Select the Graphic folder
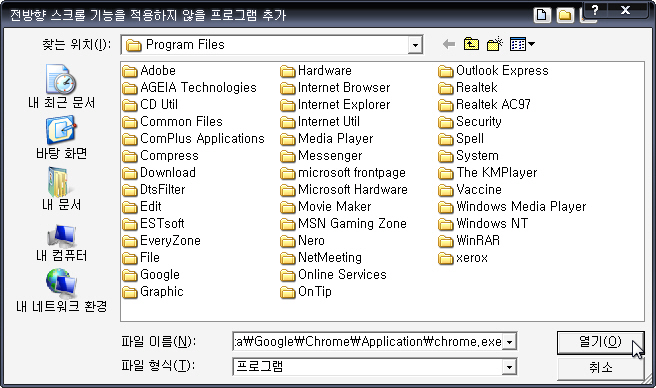Image resolution: width=656 pixels, height=388 pixels. (153, 292)
